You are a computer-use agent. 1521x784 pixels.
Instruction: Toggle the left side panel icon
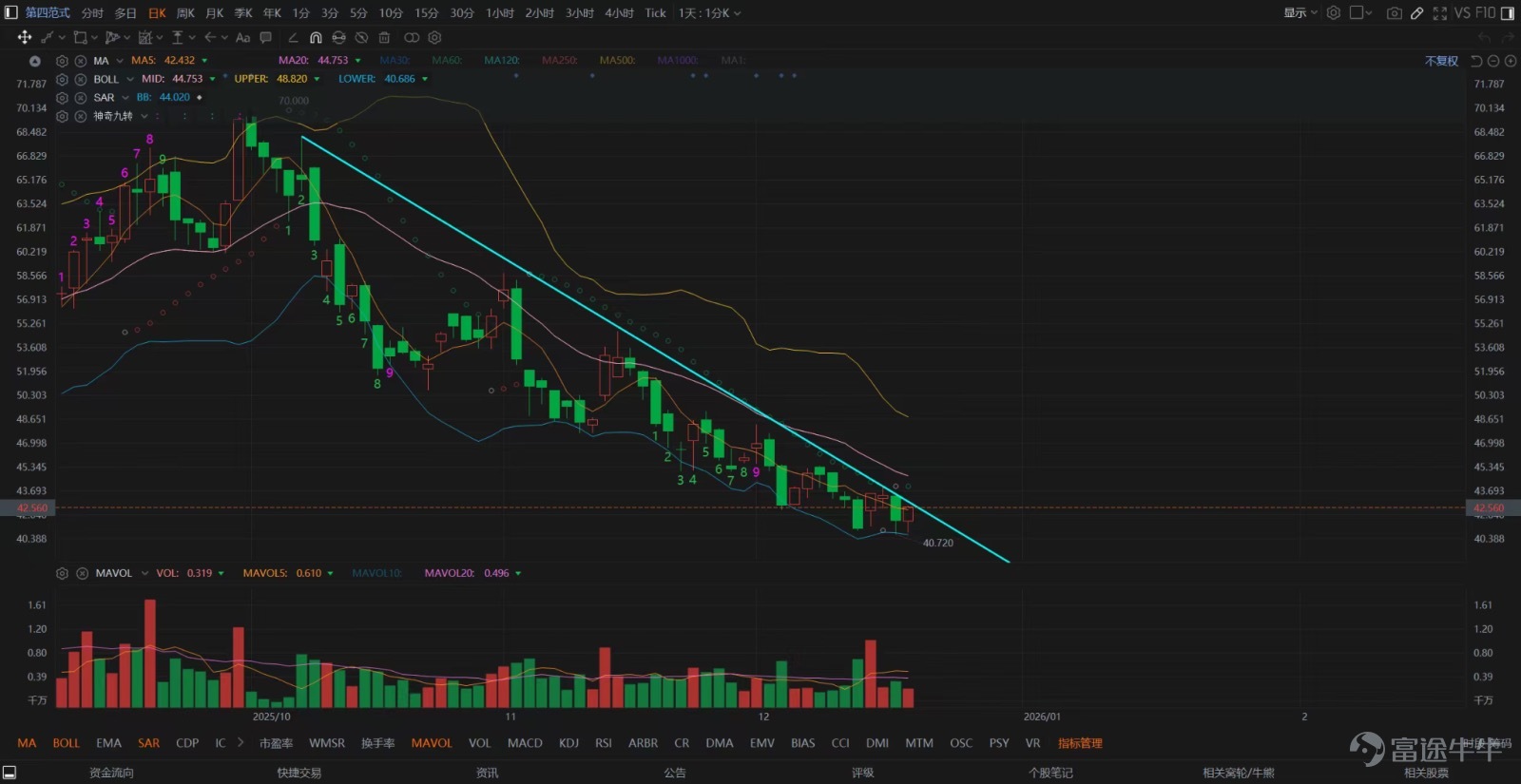tap(11, 12)
